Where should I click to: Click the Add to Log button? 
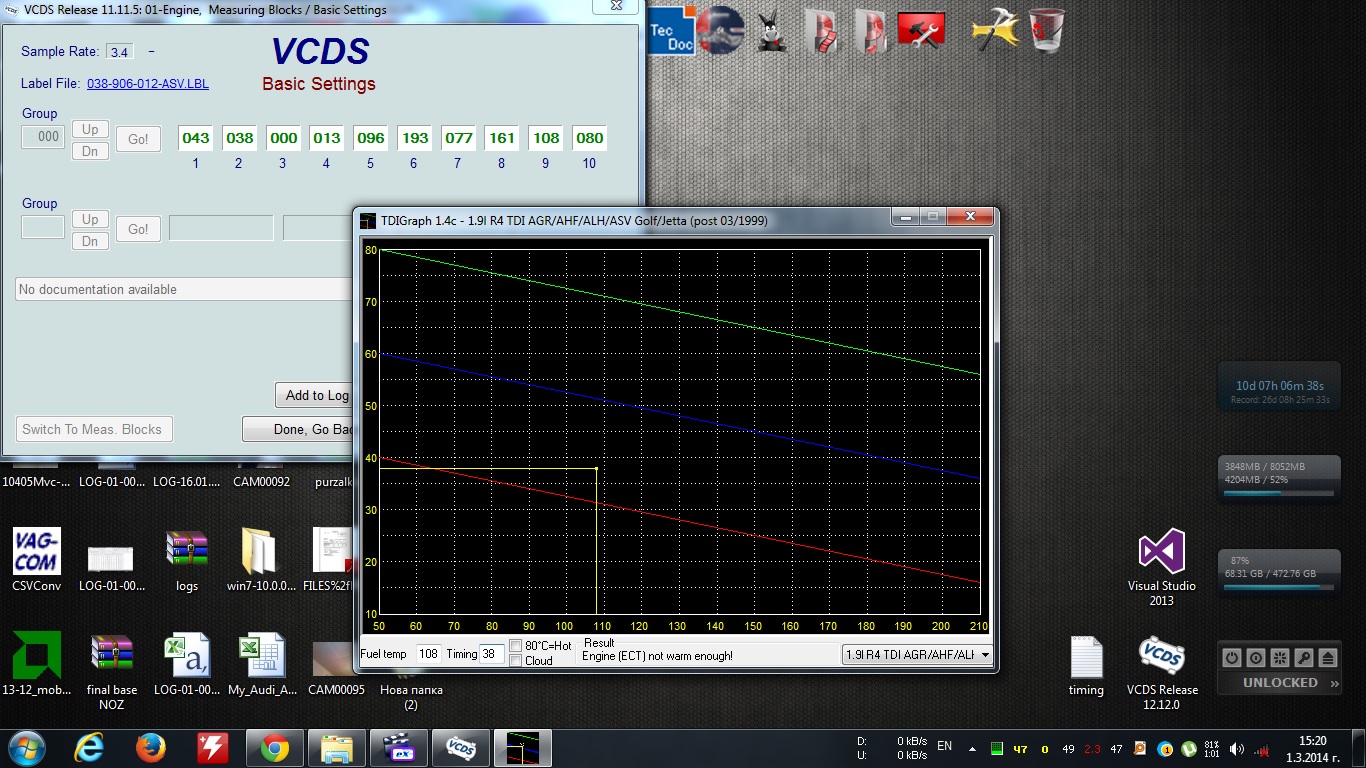tap(315, 395)
